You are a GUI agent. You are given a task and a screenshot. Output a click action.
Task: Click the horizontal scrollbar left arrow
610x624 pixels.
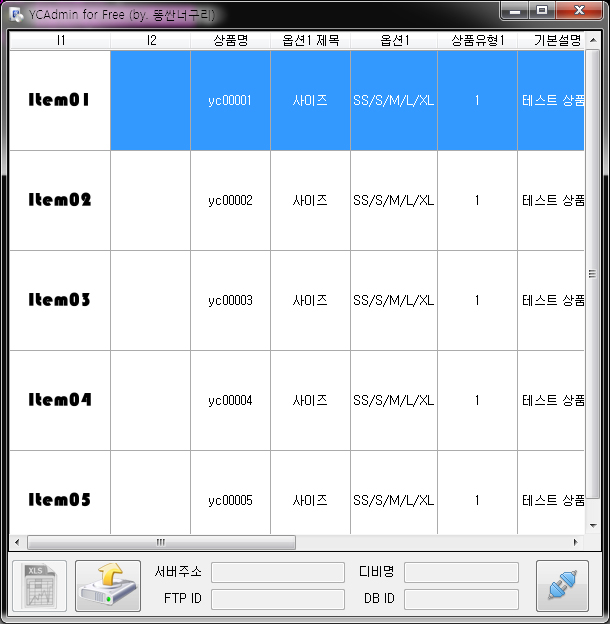[x=17, y=542]
